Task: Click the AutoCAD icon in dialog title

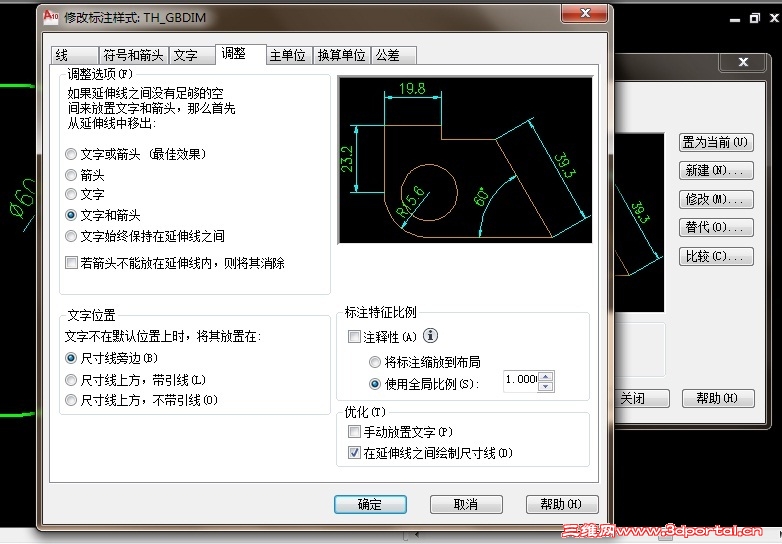Action: pos(51,17)
